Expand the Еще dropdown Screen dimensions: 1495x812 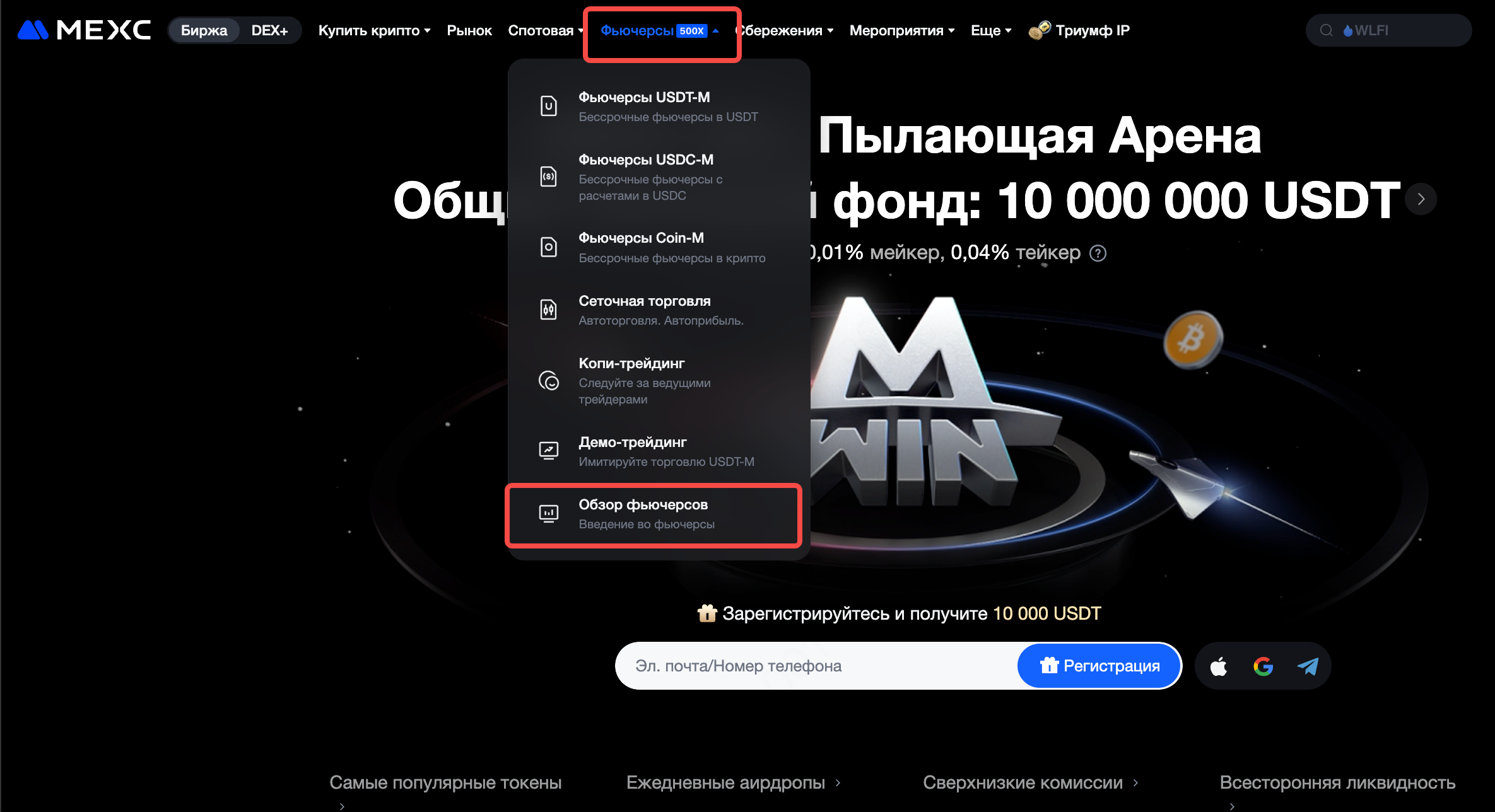click(x=991, y=30)
